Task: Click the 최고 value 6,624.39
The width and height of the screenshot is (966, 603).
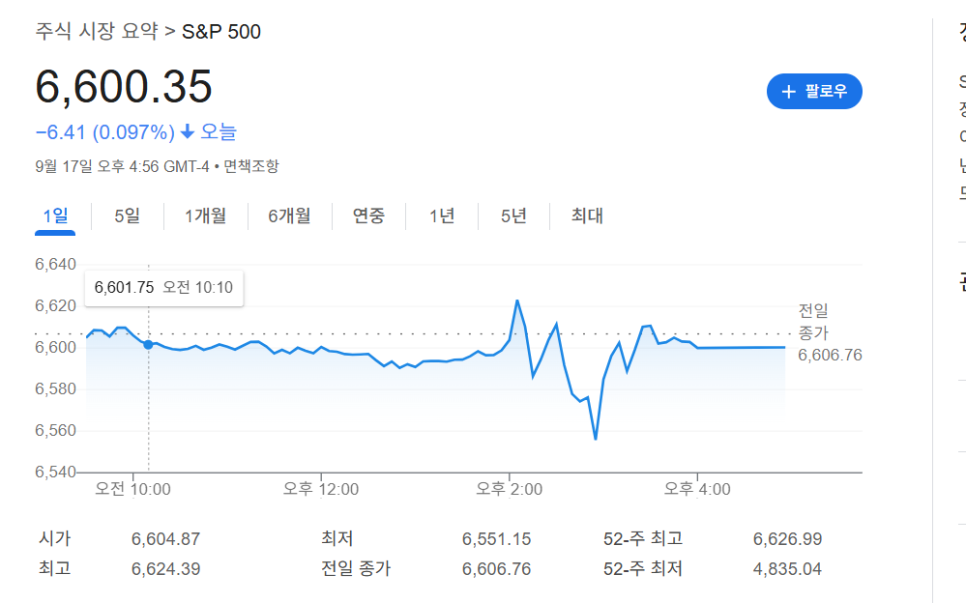Action: coord(166,569)
